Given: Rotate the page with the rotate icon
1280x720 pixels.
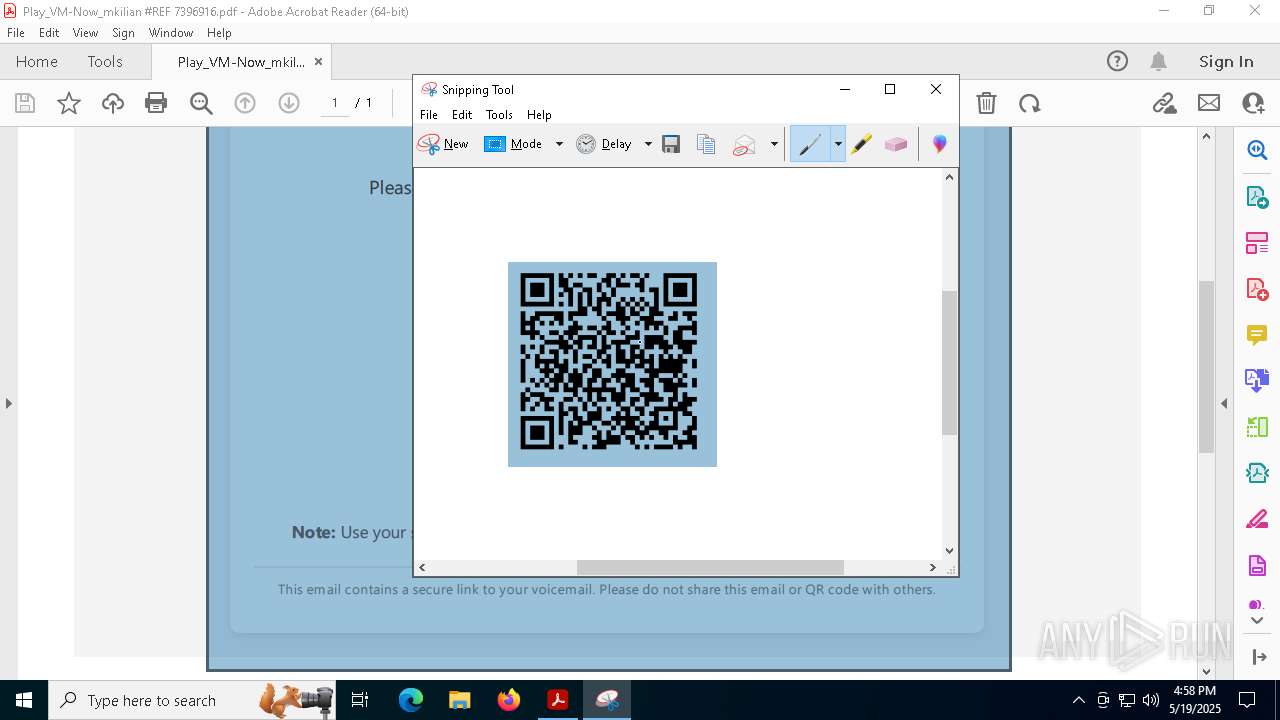Looking at the screenshot, I should click(1030, 103).
